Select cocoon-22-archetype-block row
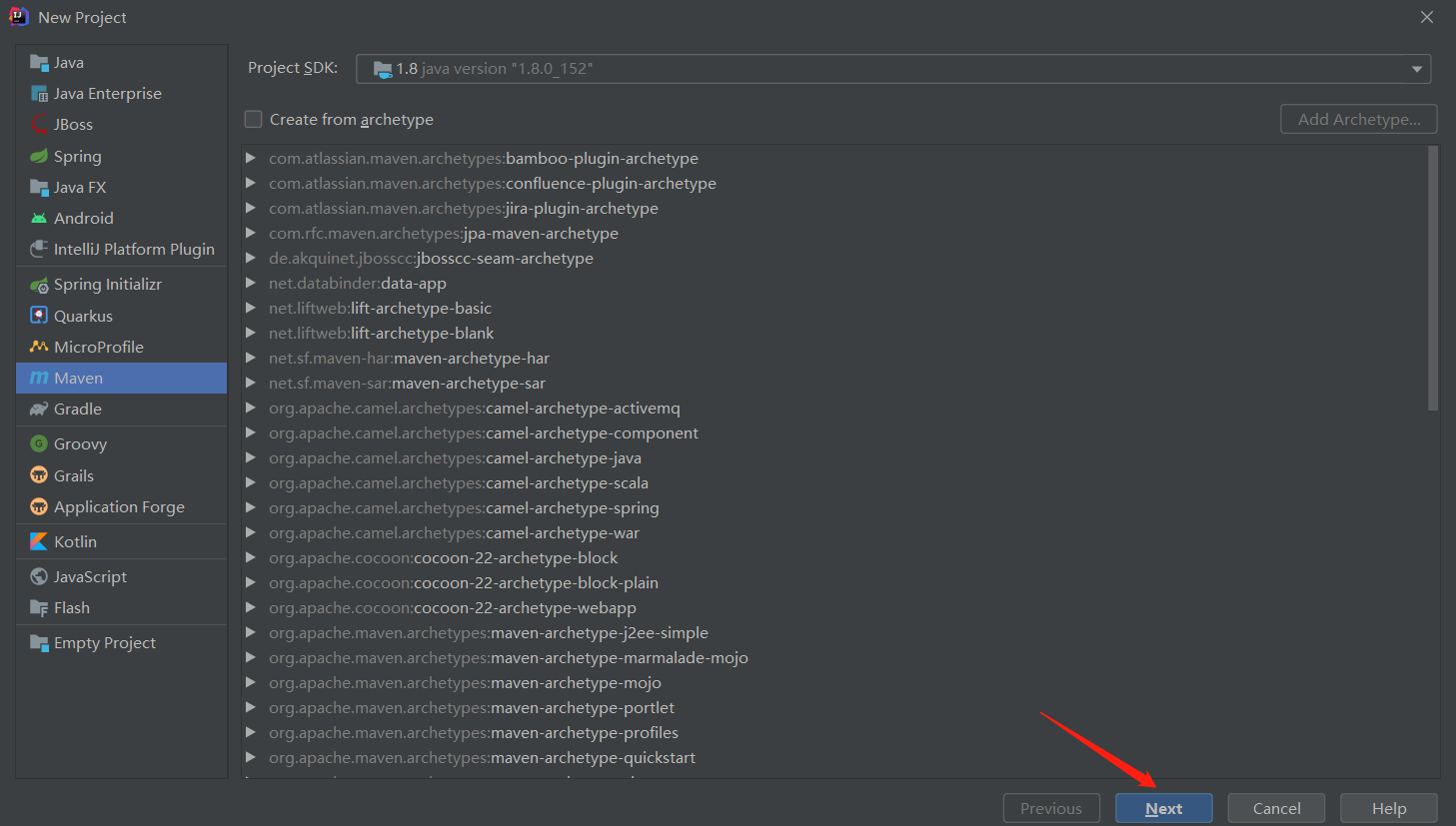Screen dimensions: 1456x826 click(834, 557)
